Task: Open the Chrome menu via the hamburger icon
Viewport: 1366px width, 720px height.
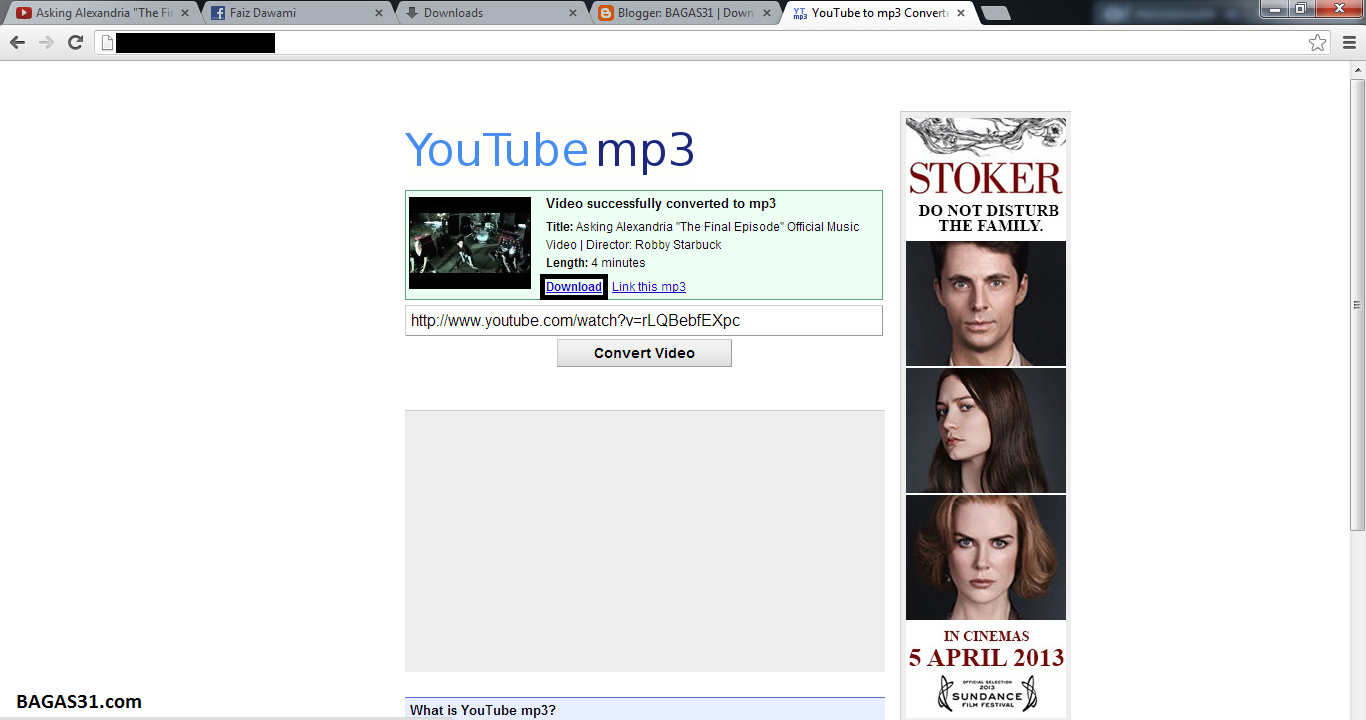Action: pyautogui.click(x=1348, y=43)
